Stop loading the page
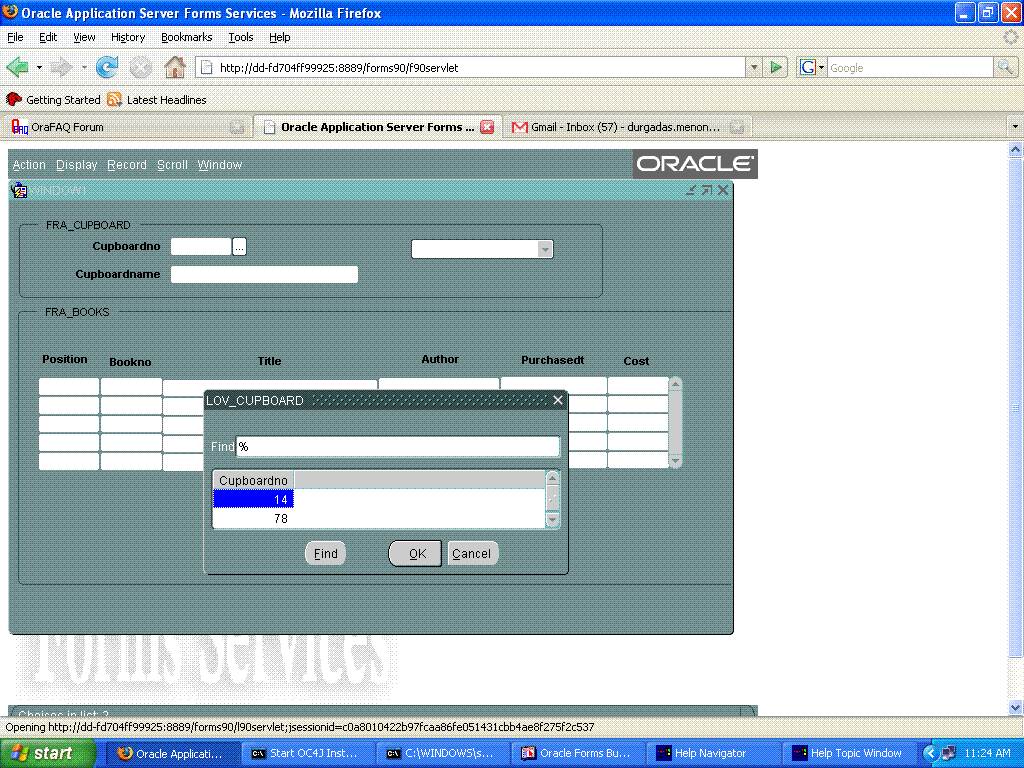Screen dimensions: 1024x768 coord(140,67)
